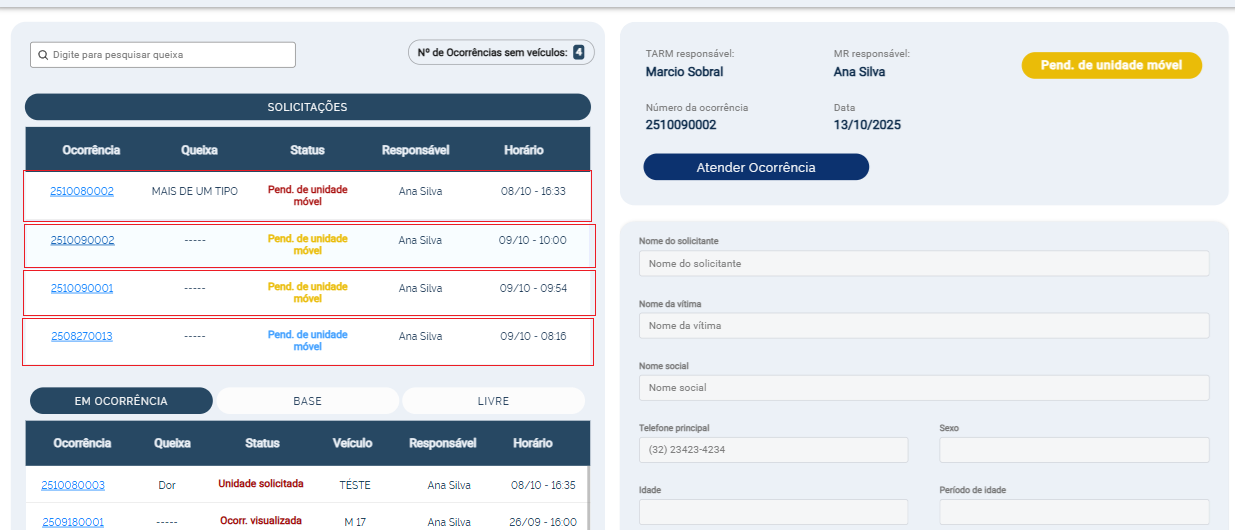Switch to the EM OCORRÊNCIA tab
1235x530 pixels.
(x=121, y=401)
